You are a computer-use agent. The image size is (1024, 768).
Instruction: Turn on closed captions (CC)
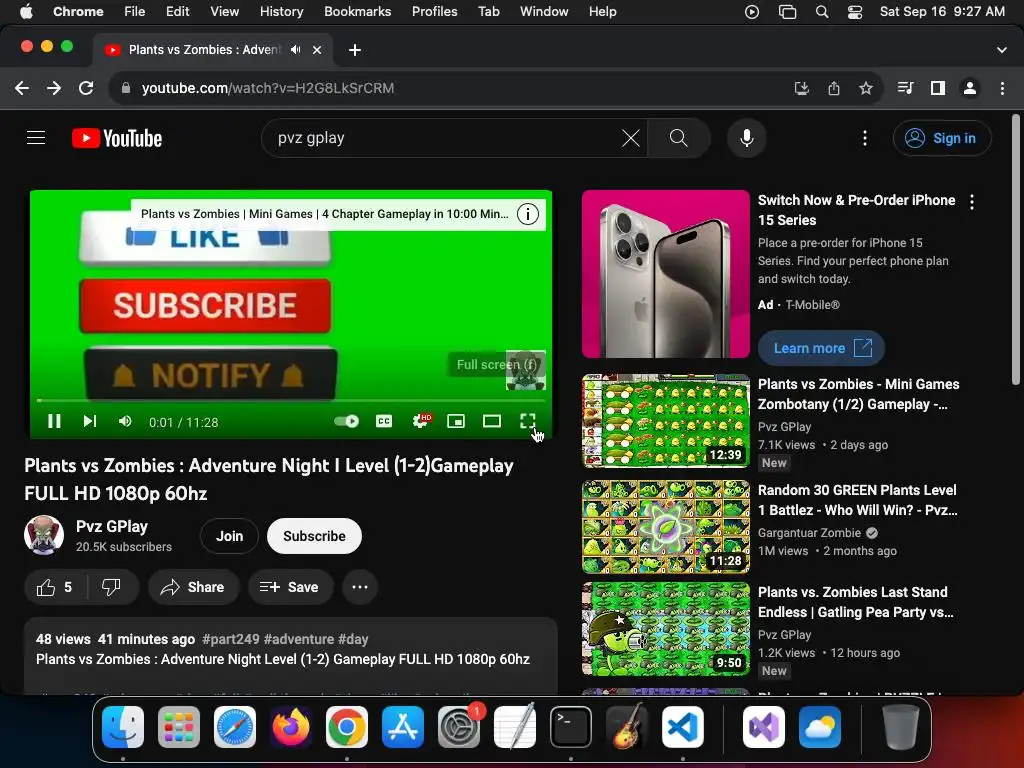coord(384,422)
